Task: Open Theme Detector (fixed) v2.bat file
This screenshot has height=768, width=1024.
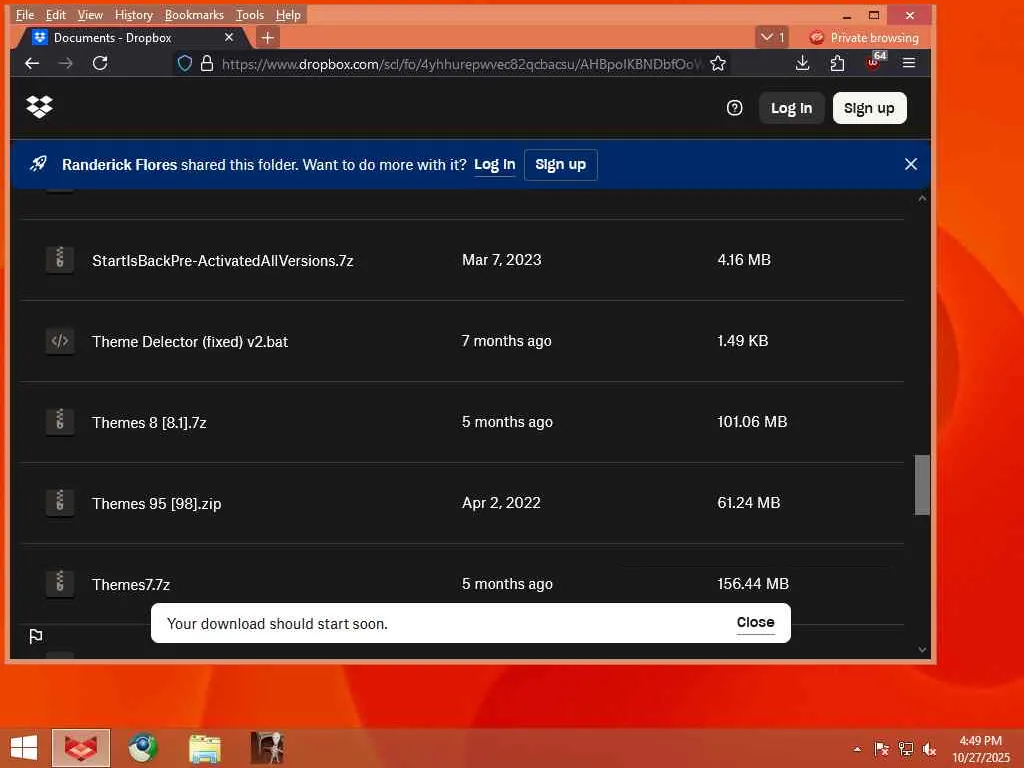Action: (190, 342)
